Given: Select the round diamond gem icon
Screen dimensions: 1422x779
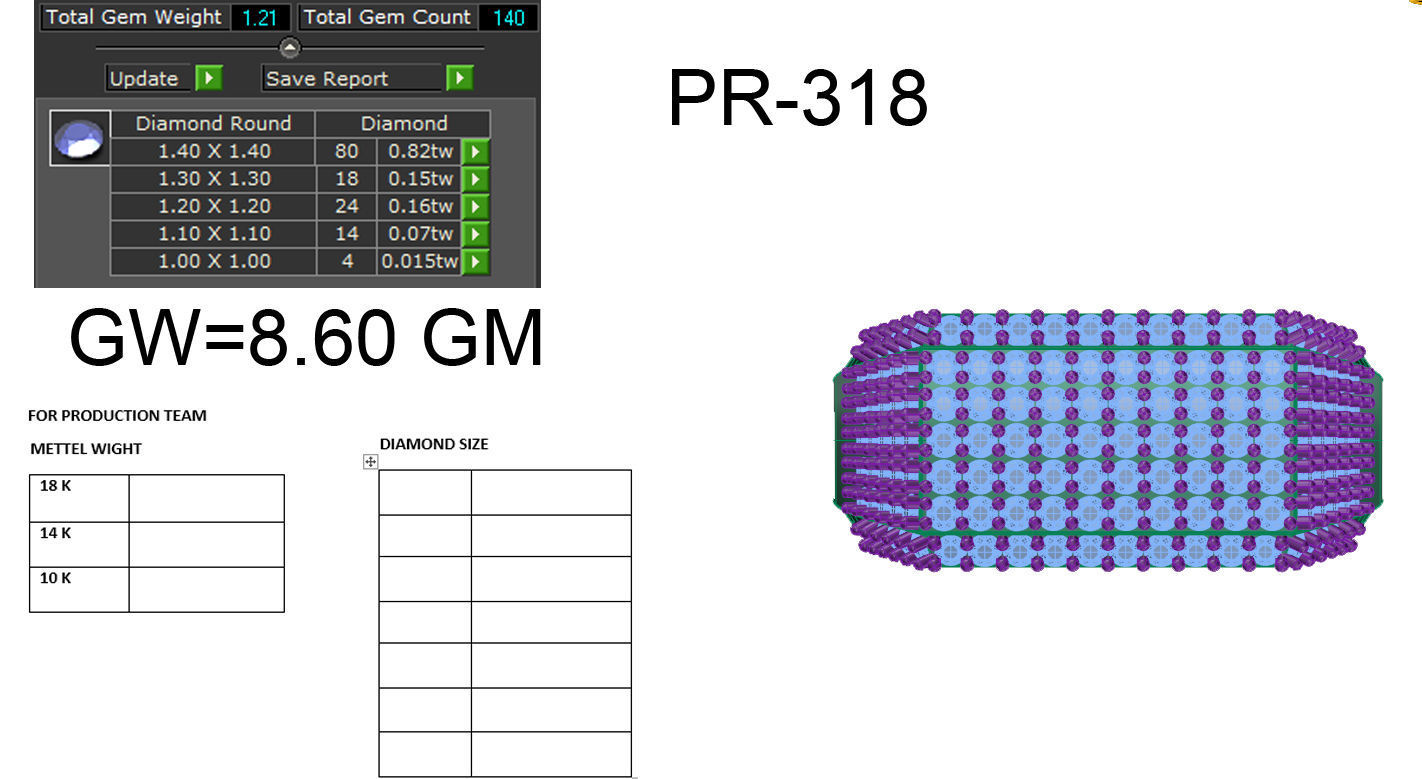Looking at the screenshot, I should click(x=80, y=138).
